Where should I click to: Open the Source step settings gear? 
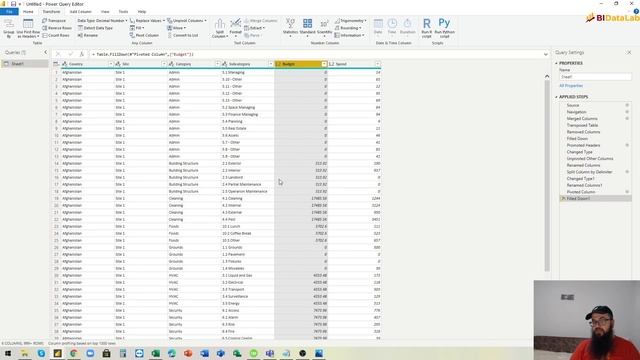[627, 105]
